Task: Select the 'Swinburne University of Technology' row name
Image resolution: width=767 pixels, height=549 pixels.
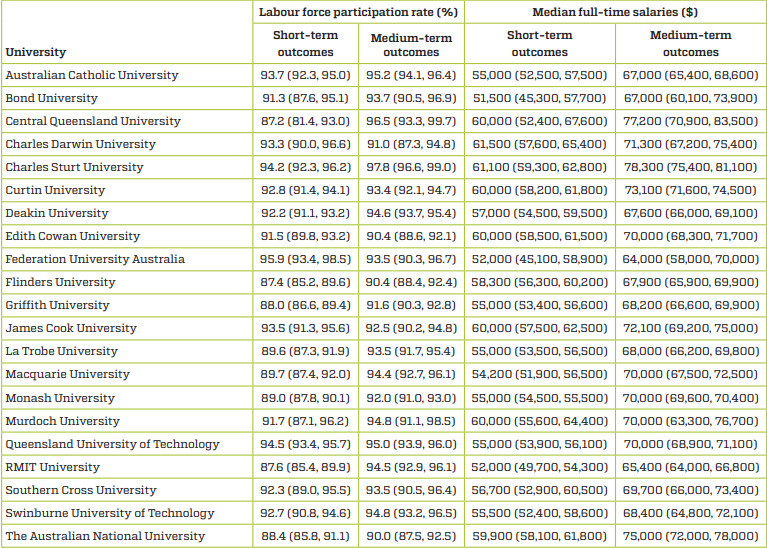Action: pyautogui.click(x=110, y=513)
